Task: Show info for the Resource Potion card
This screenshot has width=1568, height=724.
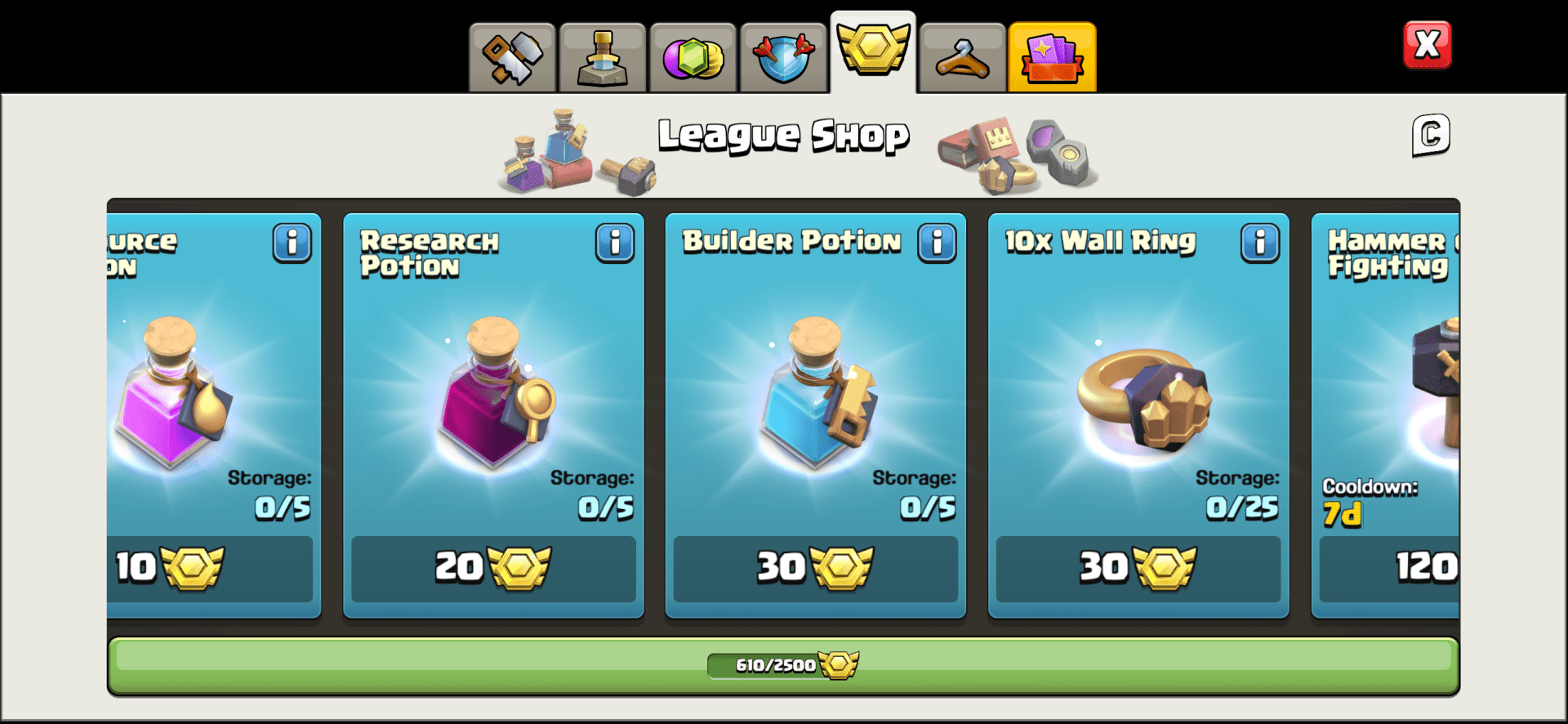Action: (x=292, y=243)
